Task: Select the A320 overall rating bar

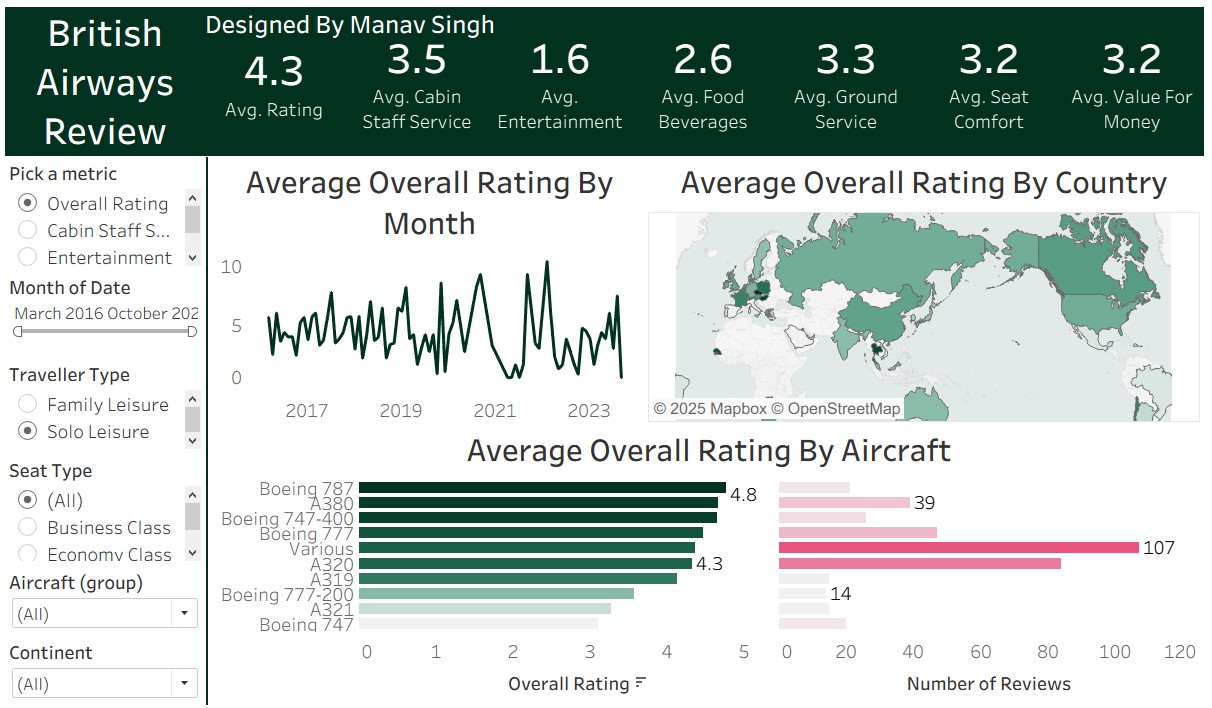Action: tap(525, 564)
